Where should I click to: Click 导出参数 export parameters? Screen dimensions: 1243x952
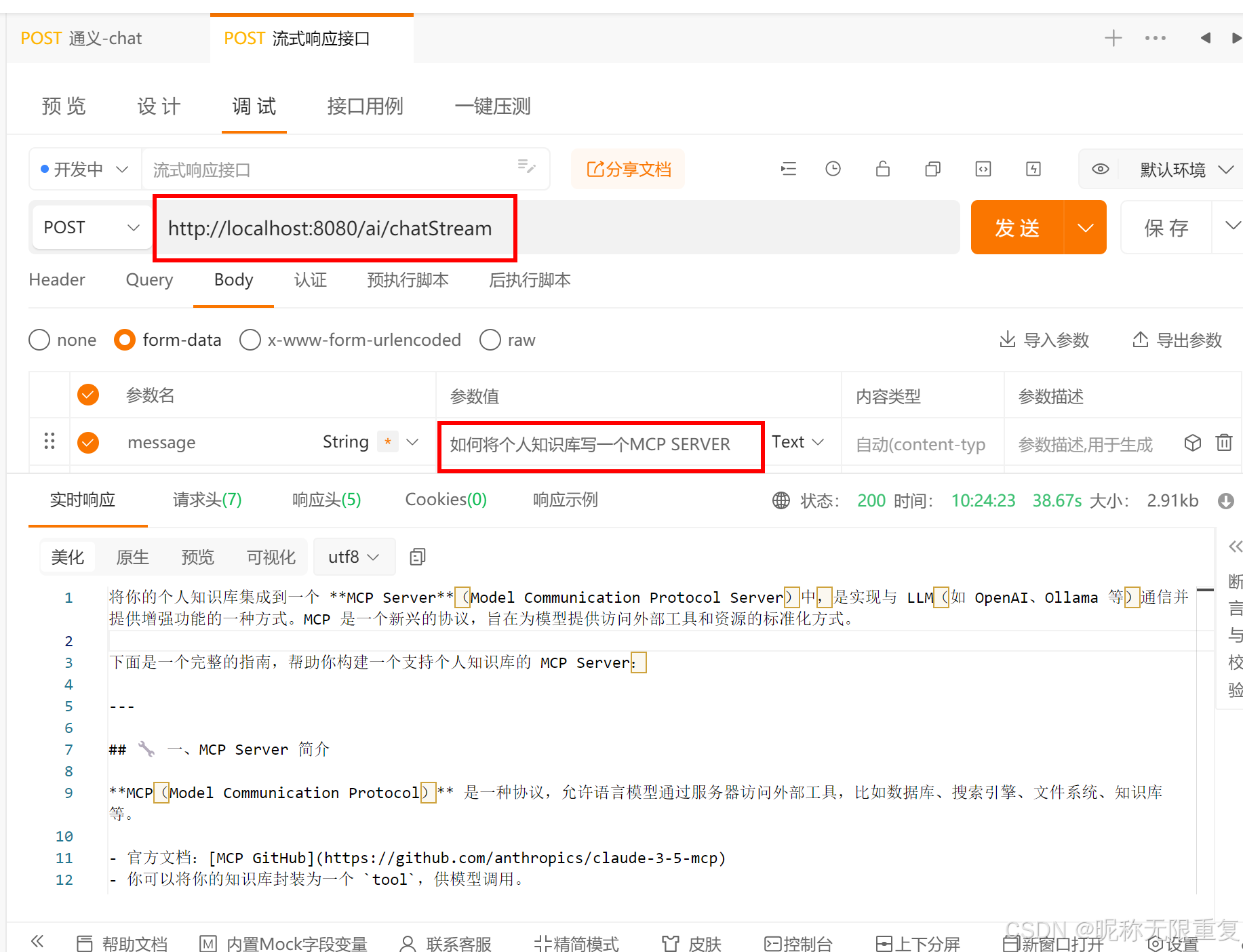(x=1177, y=340)
